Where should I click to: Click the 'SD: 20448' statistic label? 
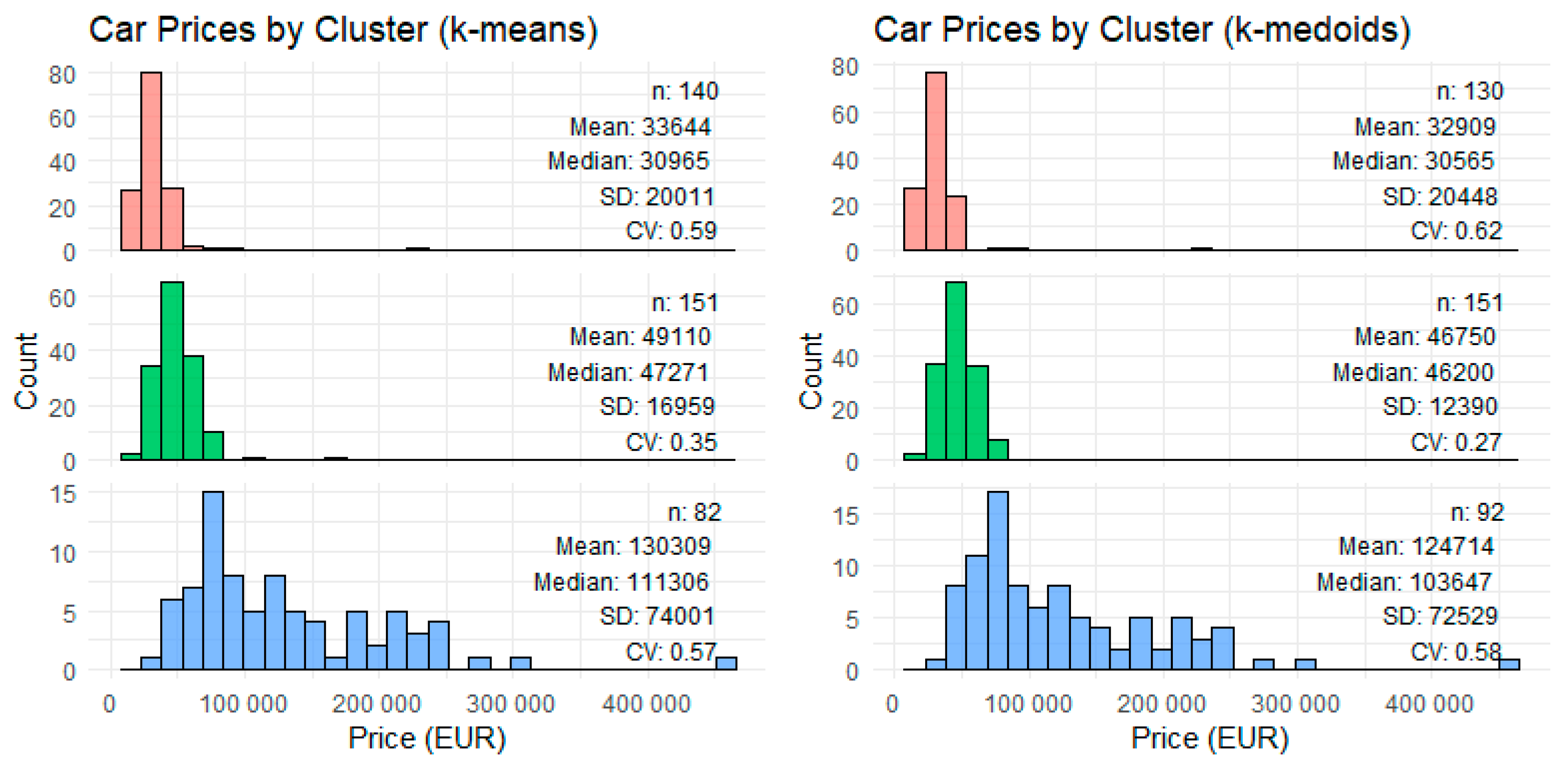coord(1440,196)
